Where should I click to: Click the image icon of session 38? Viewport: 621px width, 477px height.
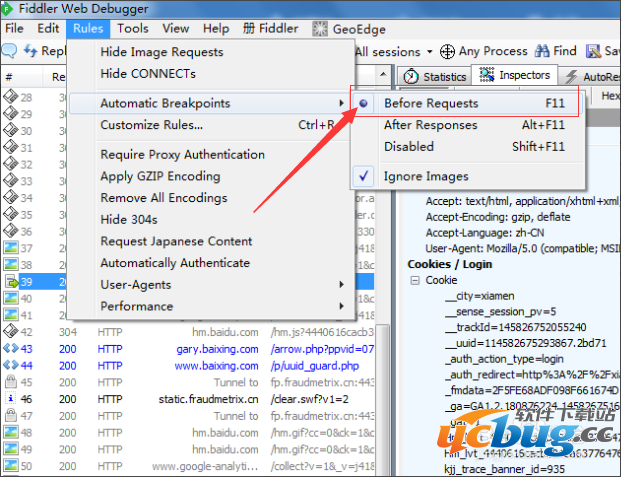pyautogui.click(x=11, y=265)
